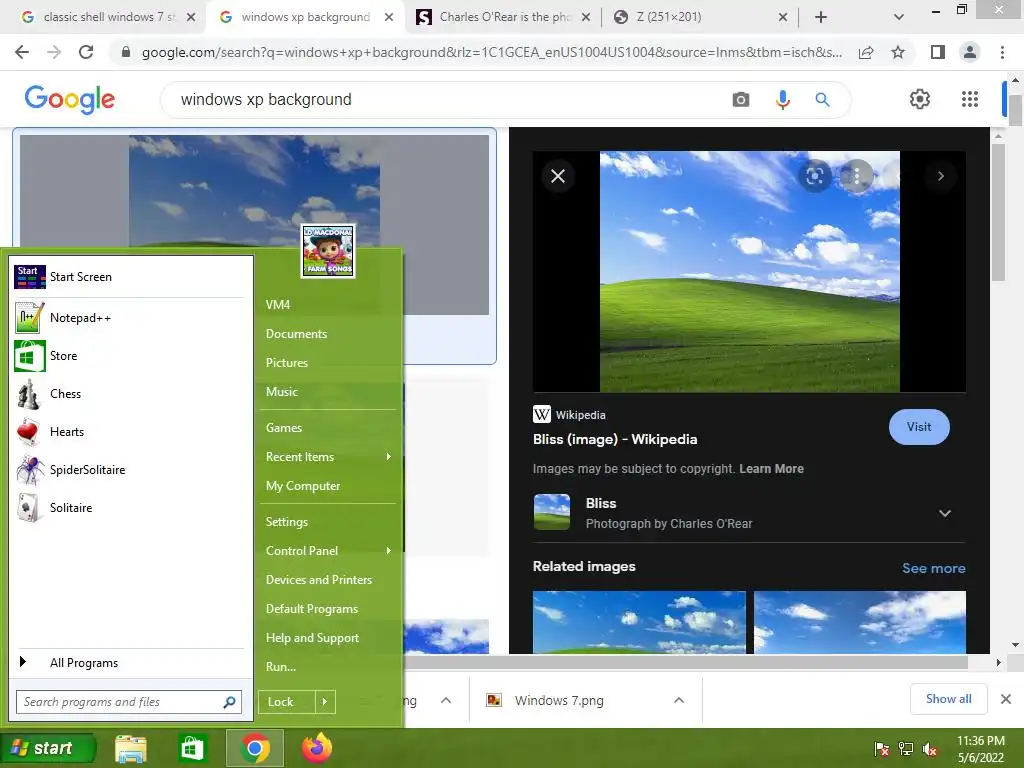Click Google search by image camera icon
Image resolution: width=1024 pixels, height=768 pixels.
(741, 99)
